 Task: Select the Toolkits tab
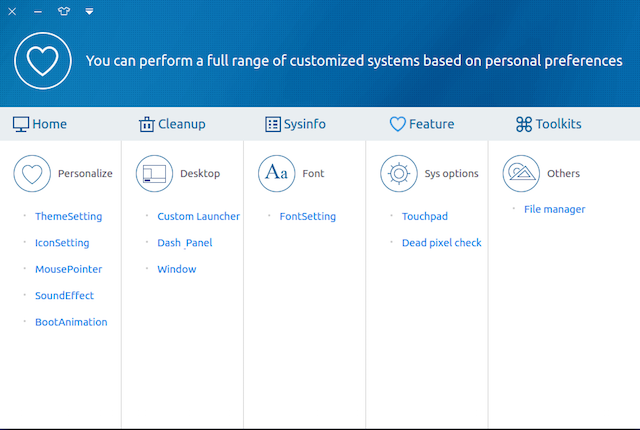(549, 124)
